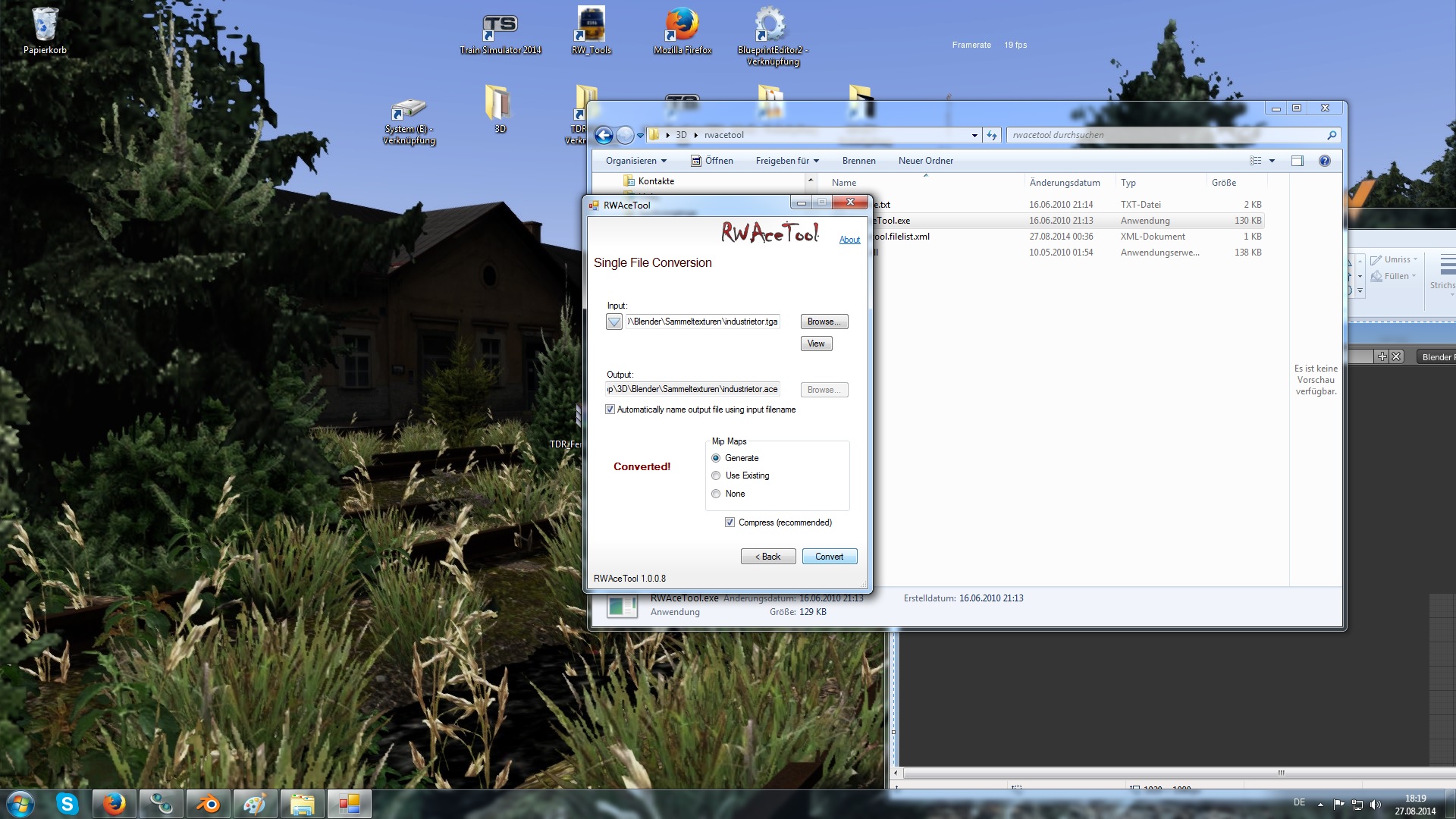Open the RW_Tools desktop shortcut
Image resolution: width=1456 pixels, height=819 pixels.
591,31
